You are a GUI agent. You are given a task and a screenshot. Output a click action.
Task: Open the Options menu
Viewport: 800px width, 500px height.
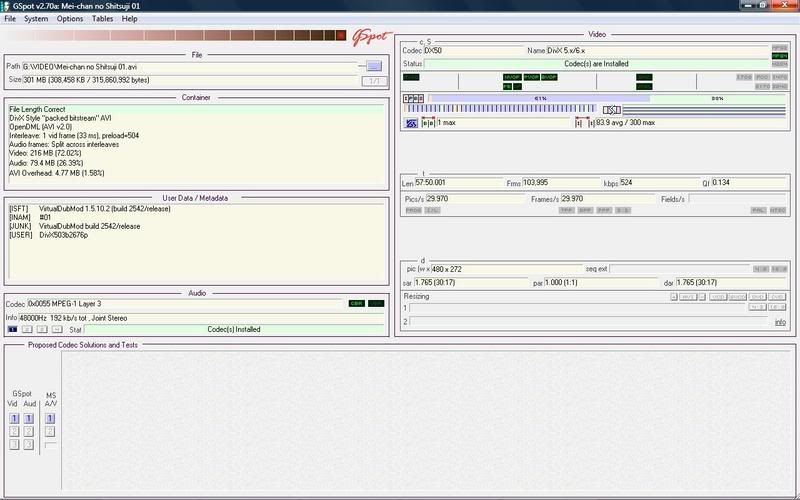(x=70, y=19)
